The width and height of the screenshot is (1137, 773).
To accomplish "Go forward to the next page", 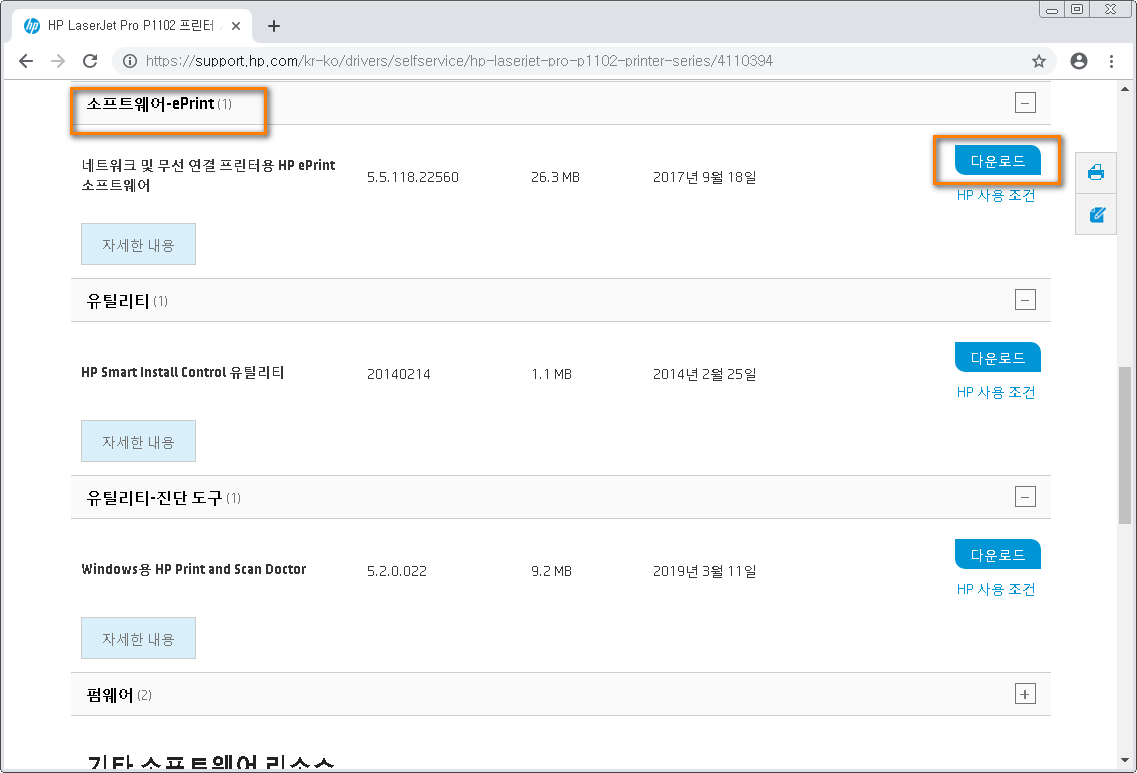I will 58,61.
